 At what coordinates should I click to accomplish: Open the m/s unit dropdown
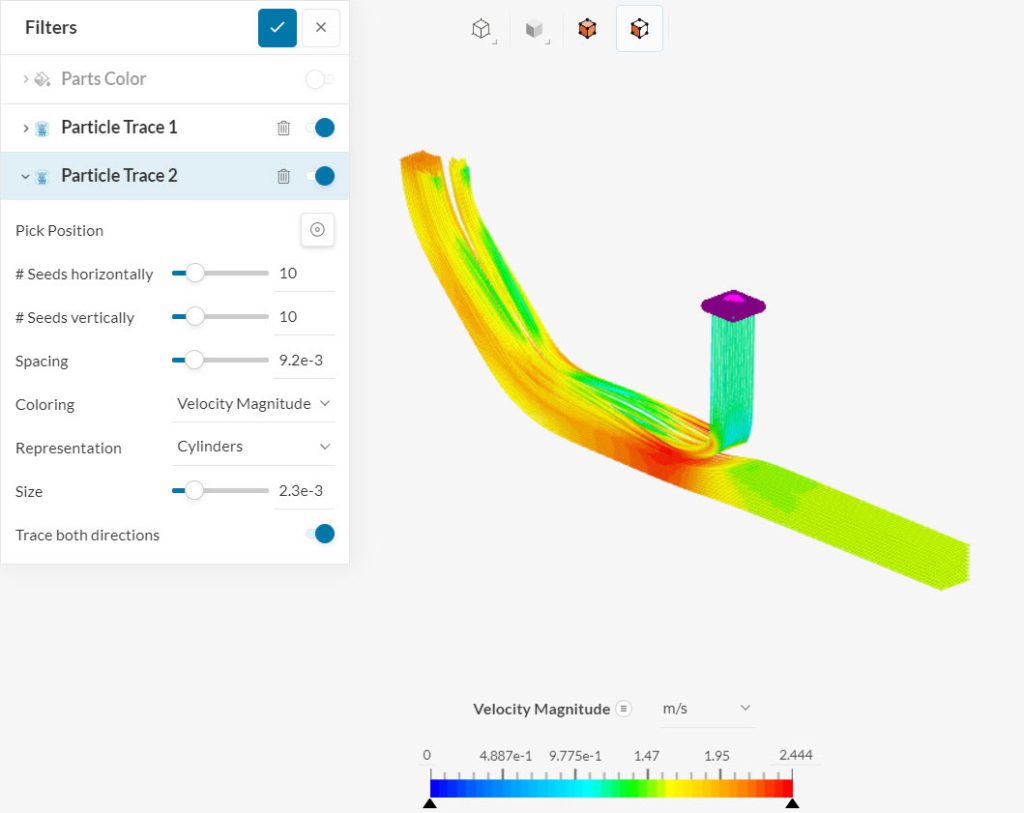pos(704,708)
